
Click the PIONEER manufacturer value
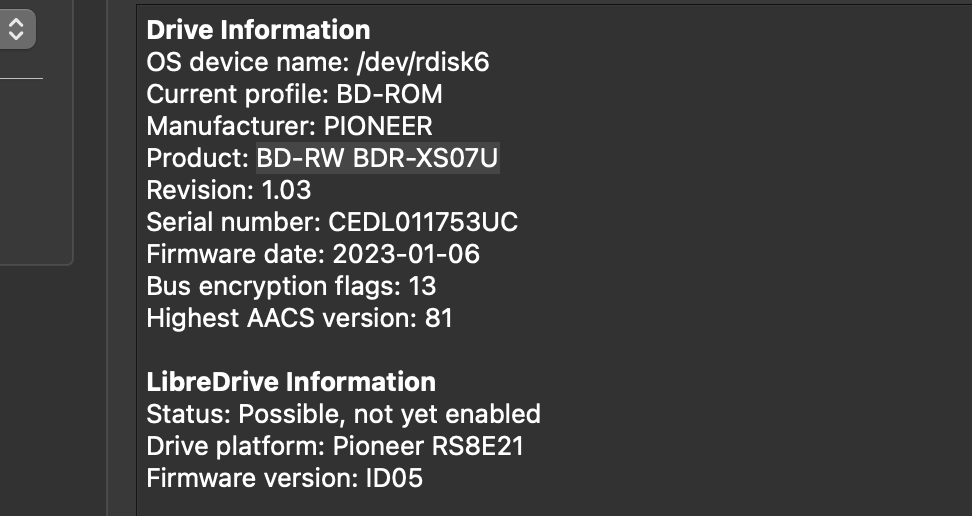point(378,127)
